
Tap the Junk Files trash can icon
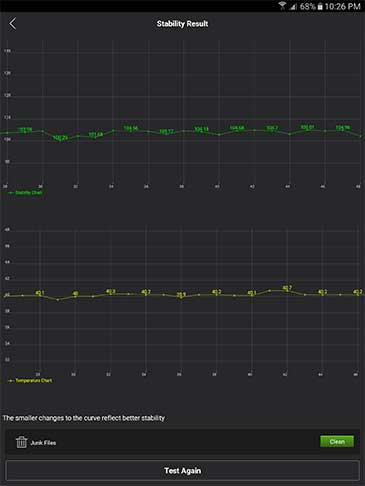[x=21, y=442]
